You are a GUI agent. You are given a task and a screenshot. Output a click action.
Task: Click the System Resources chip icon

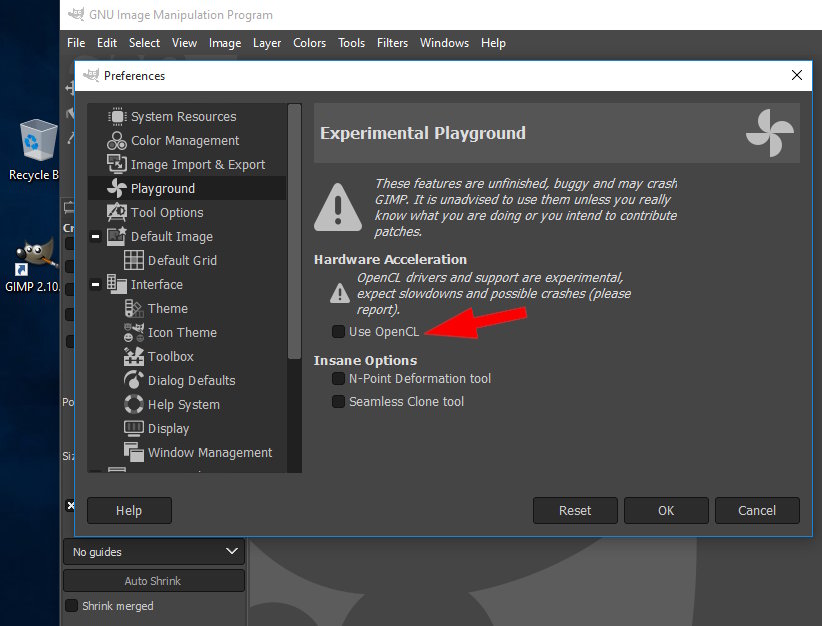coord(117,116)
